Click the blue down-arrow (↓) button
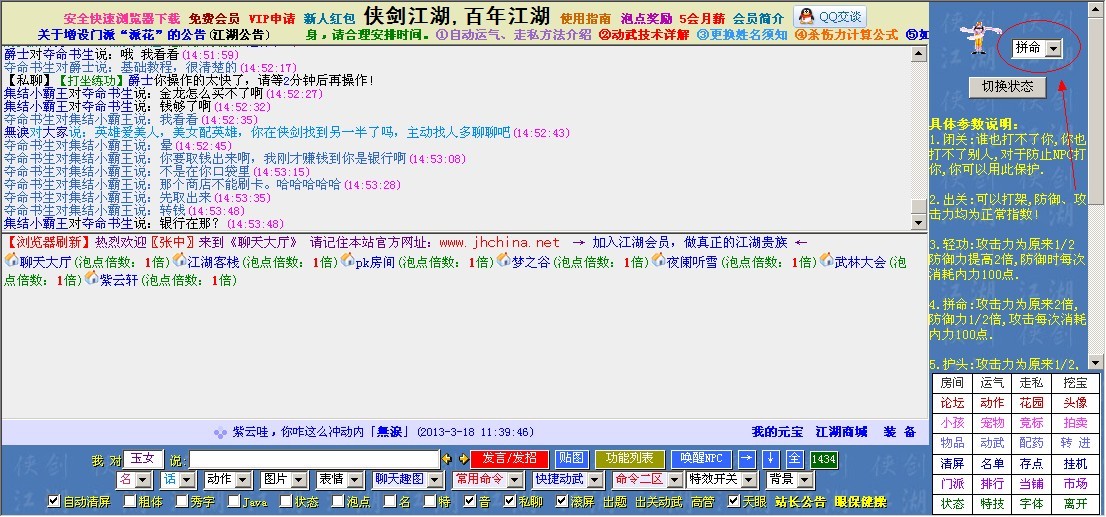Image resolution: width=1106 pixels, height=517 pixels. [x=770, y=459]
